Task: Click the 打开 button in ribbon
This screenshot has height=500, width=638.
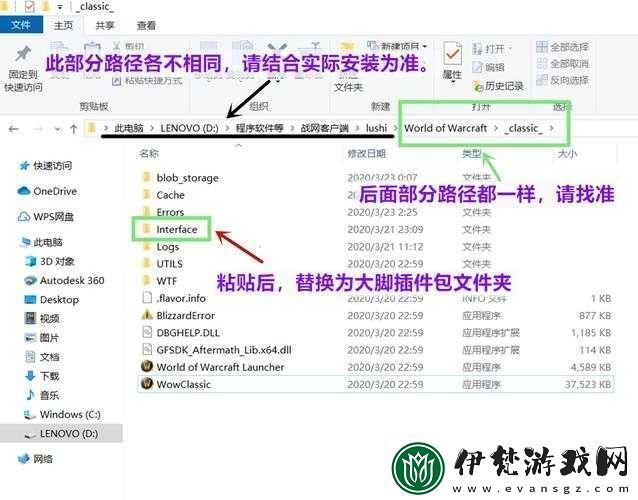Action: (x=492, y=49)
